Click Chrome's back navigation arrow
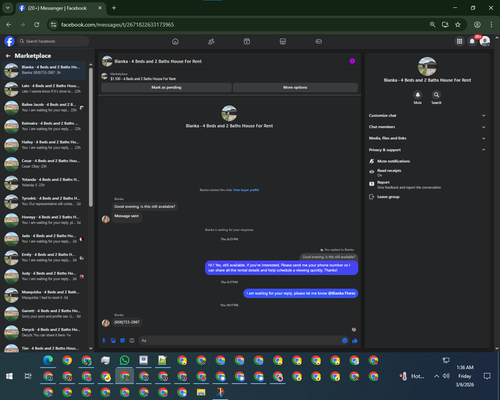The image size is (500, 400). (x=9, y=25)
